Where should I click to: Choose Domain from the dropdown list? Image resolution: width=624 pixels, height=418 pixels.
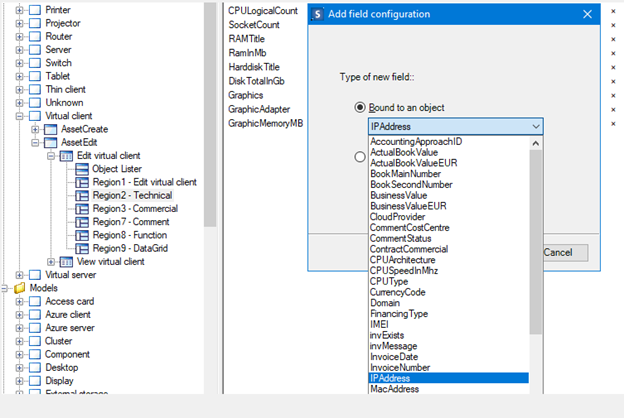[x=449, y=303]
